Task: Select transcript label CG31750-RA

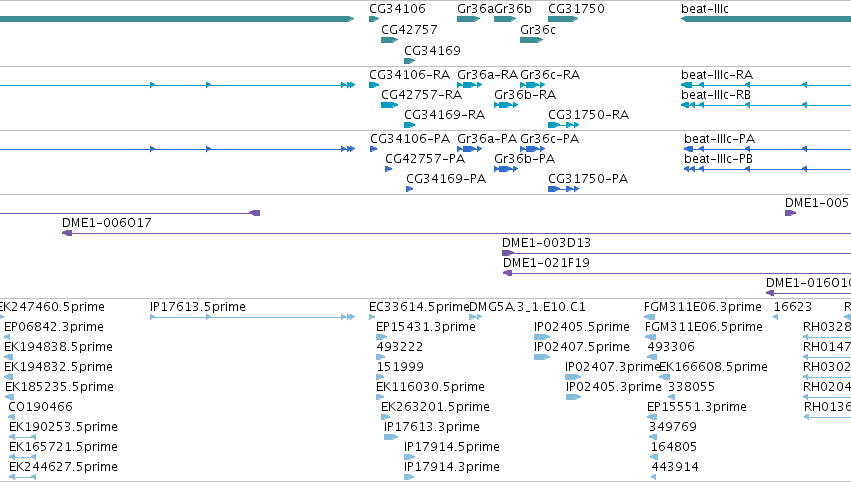Action: (589, 115)
